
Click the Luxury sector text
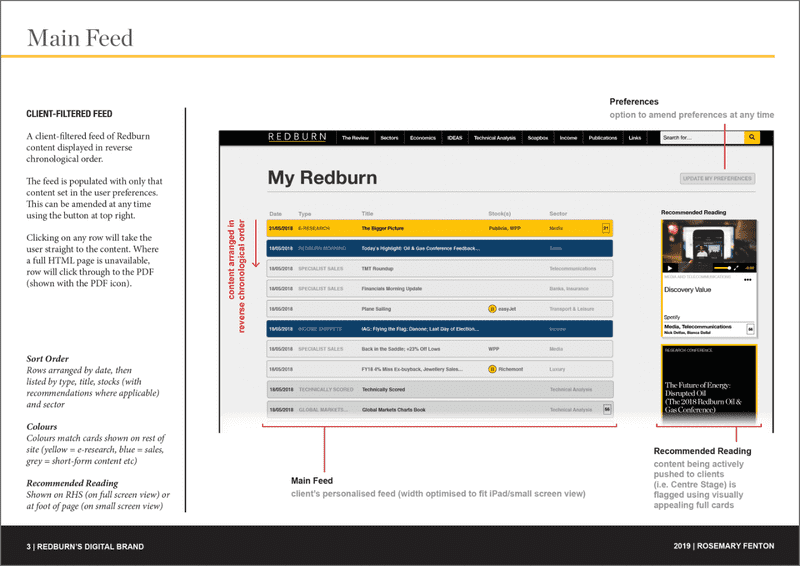[x=557, y=369]
